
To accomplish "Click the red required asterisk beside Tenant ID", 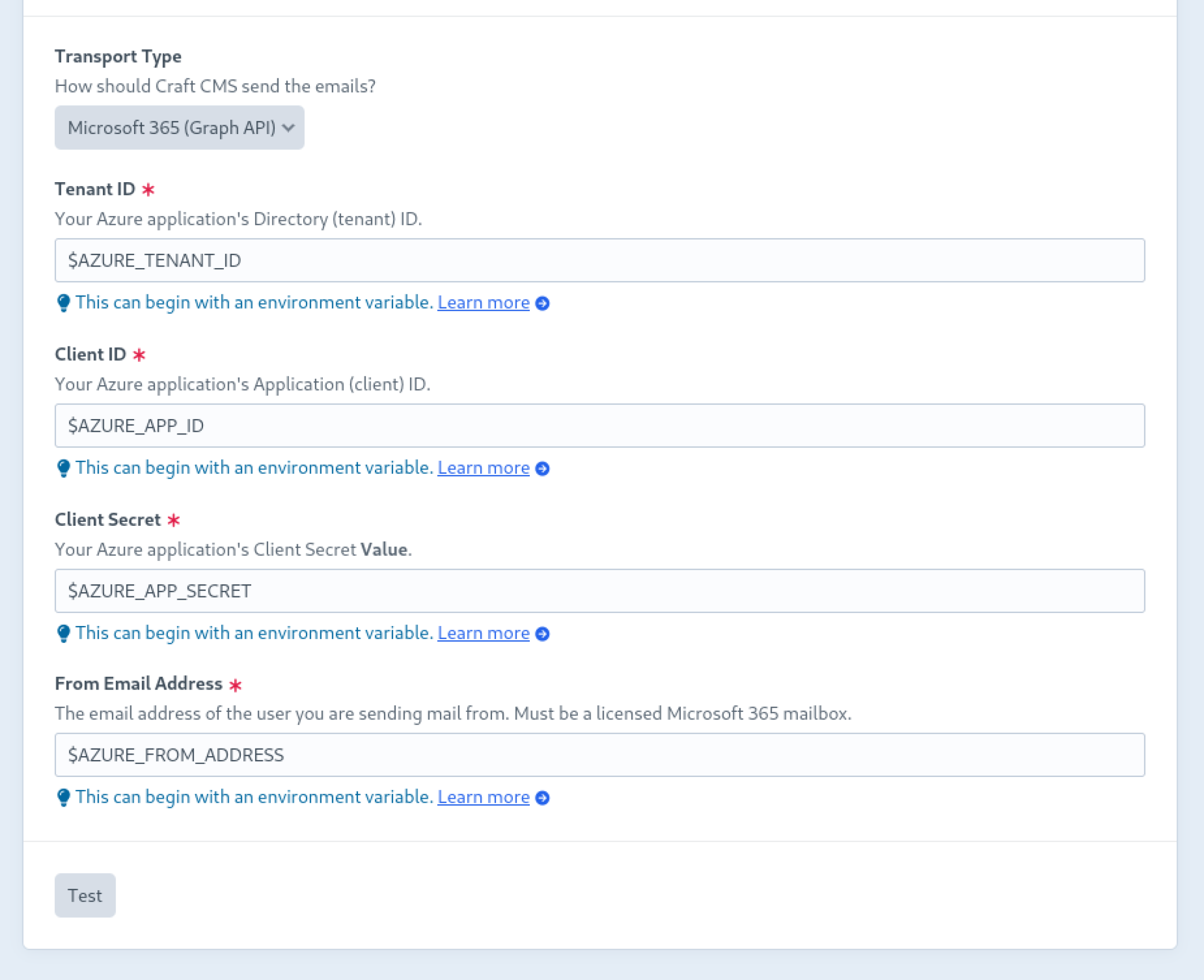I will [148, 190].
